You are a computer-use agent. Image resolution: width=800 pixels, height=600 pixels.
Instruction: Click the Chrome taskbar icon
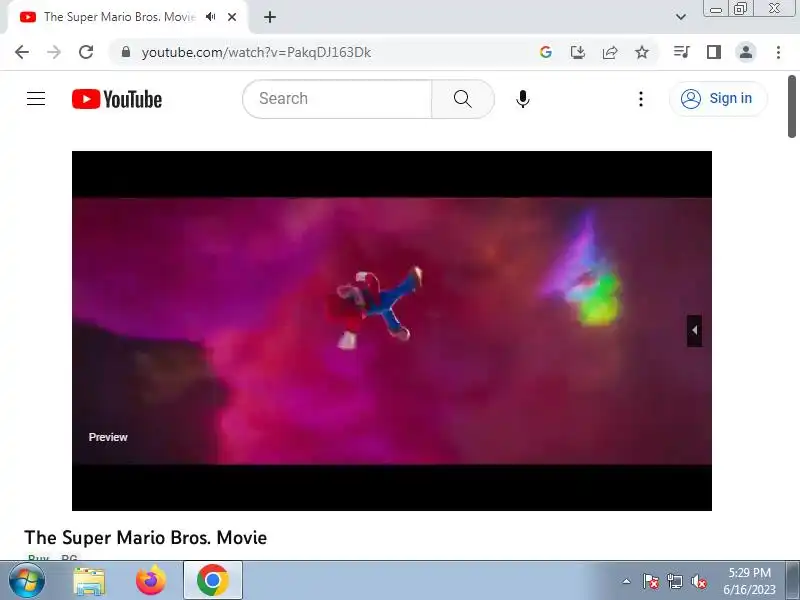coord(212,581)
